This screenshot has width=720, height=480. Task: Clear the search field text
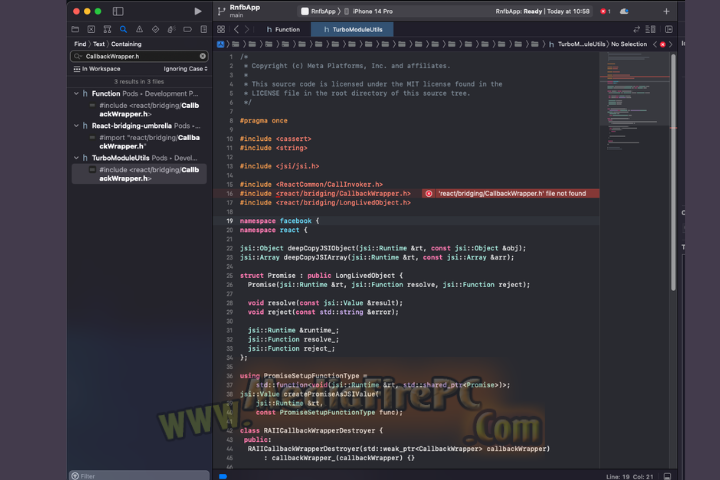[x=202, y=56]
